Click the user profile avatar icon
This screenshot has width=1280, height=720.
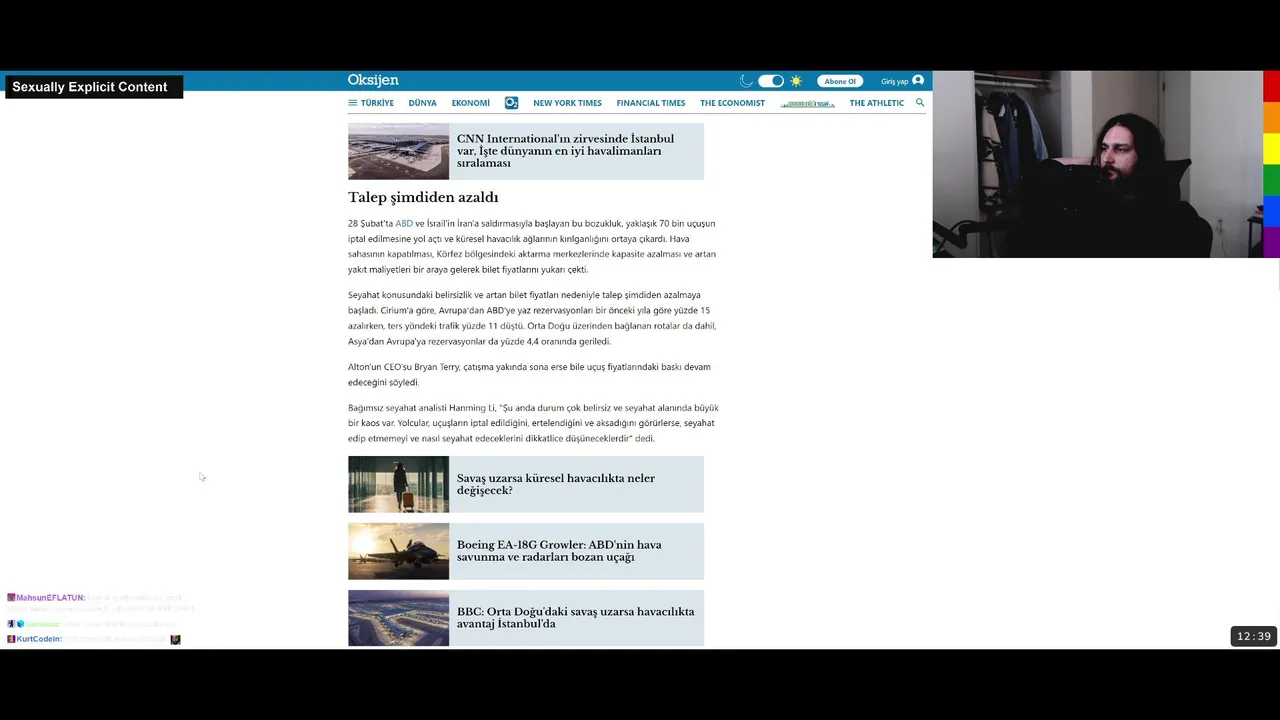pyautogui.click(x=918, y=81)
